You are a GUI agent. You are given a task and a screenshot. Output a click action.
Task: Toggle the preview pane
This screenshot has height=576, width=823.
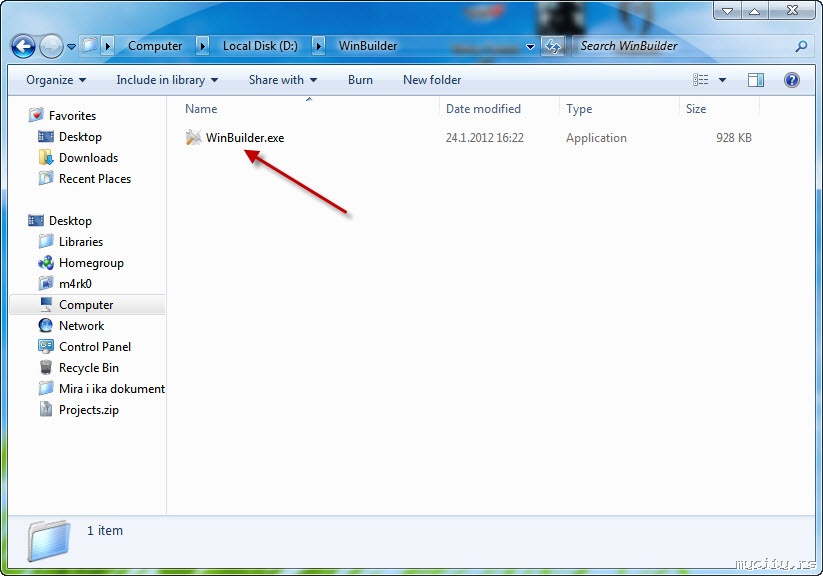[756, 80]
